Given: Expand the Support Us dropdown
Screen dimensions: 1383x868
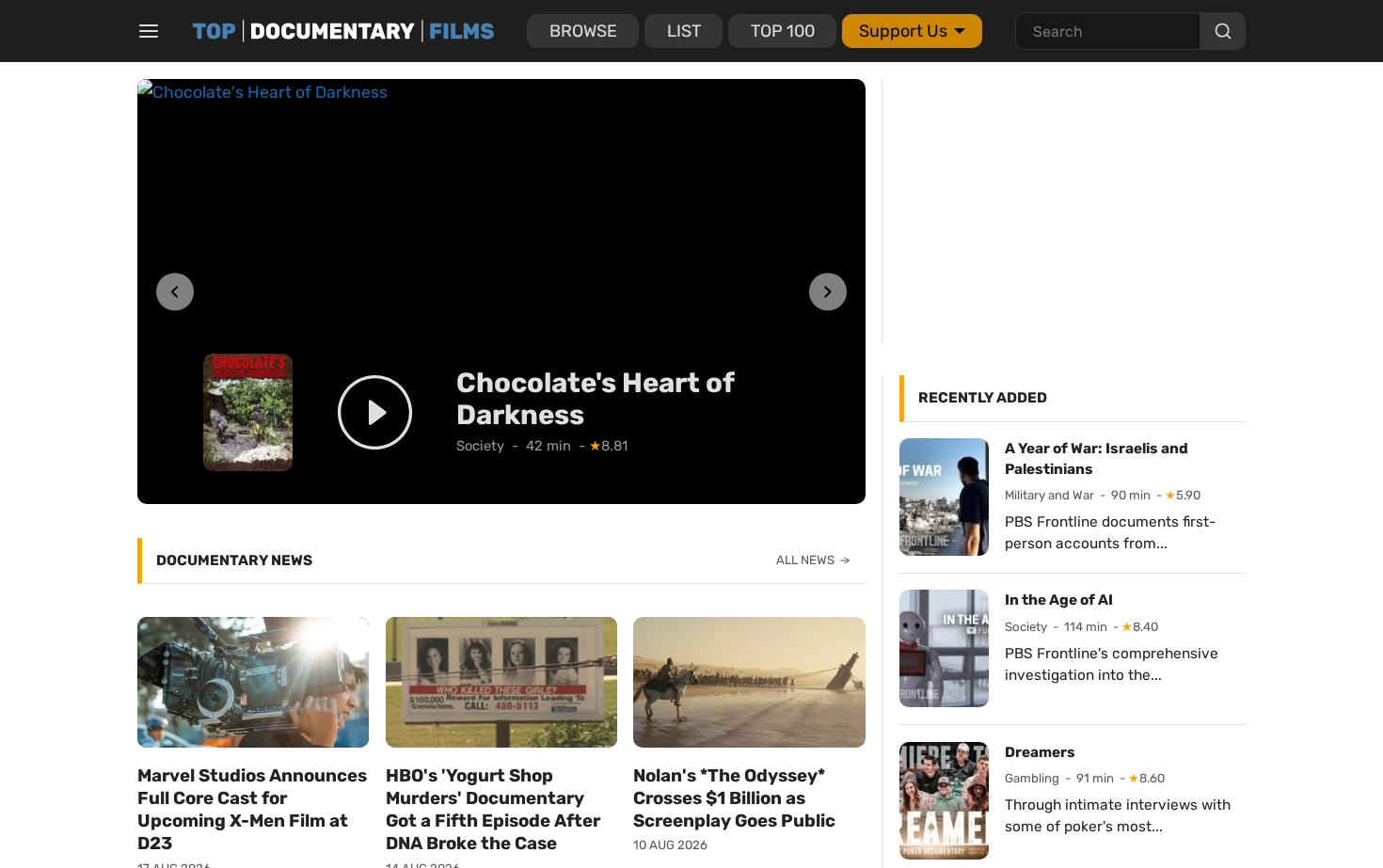Looking at the screenshot, I should pyautogui.click(x=912, y=31).
